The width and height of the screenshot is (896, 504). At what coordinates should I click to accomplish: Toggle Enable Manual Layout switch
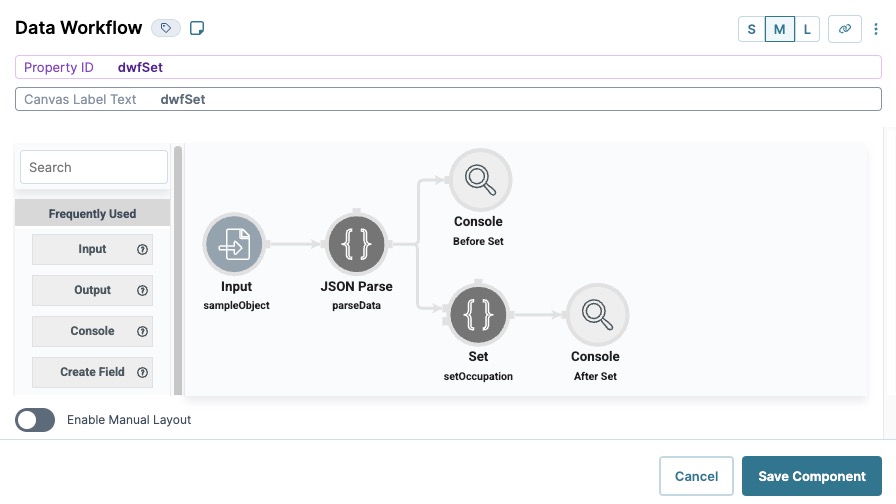pos(35,420)
